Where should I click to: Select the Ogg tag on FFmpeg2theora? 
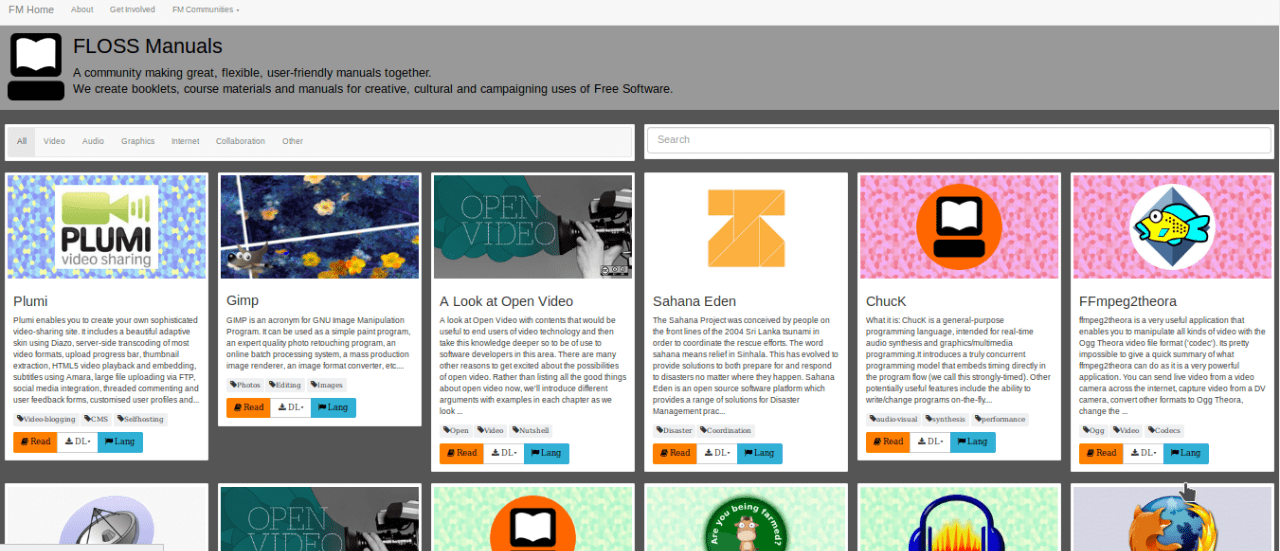pyautogui.click(x=1094, y=430)
